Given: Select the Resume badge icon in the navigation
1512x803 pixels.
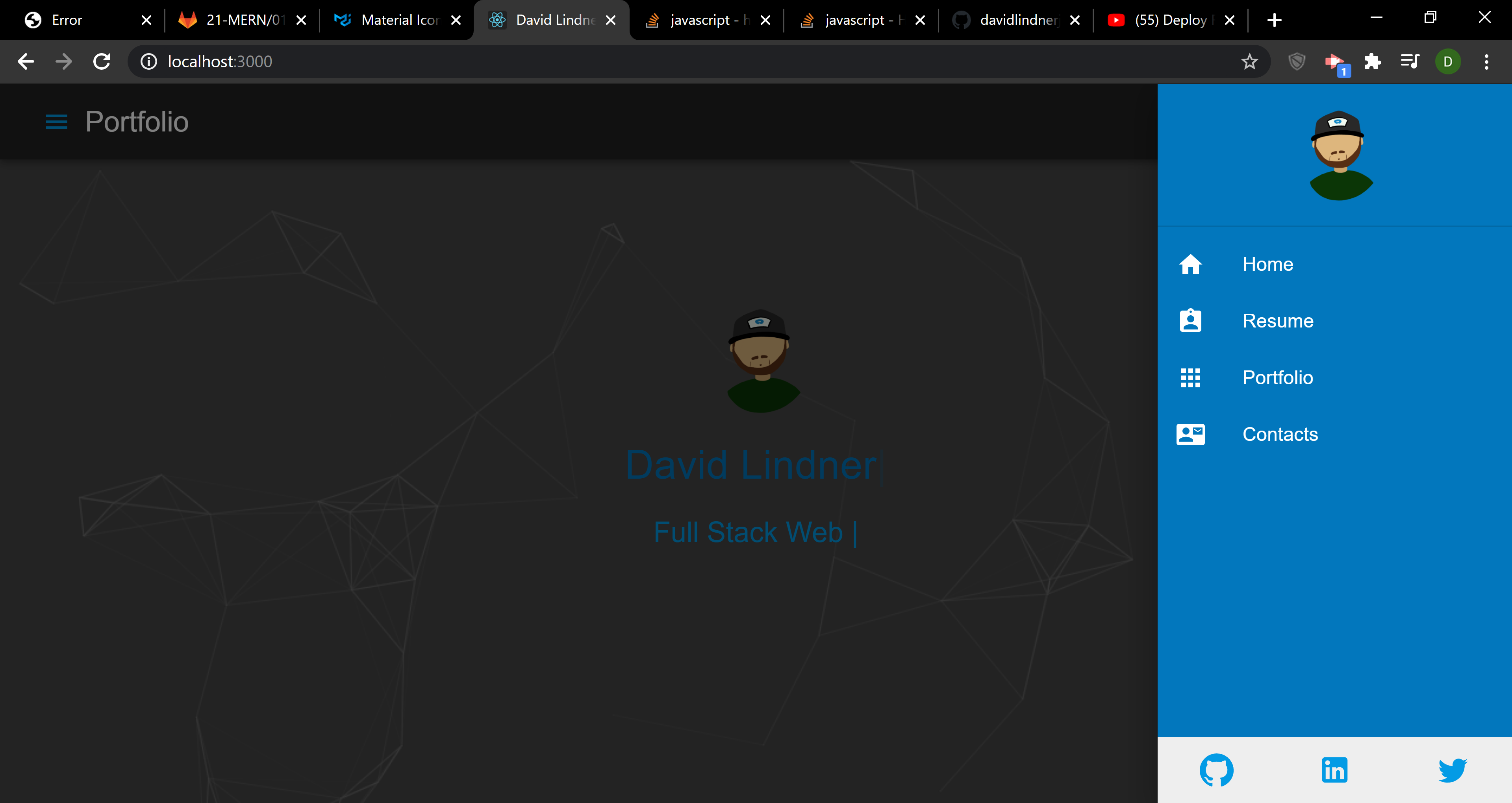Looking at the screenshot, I should (1191, 320).
